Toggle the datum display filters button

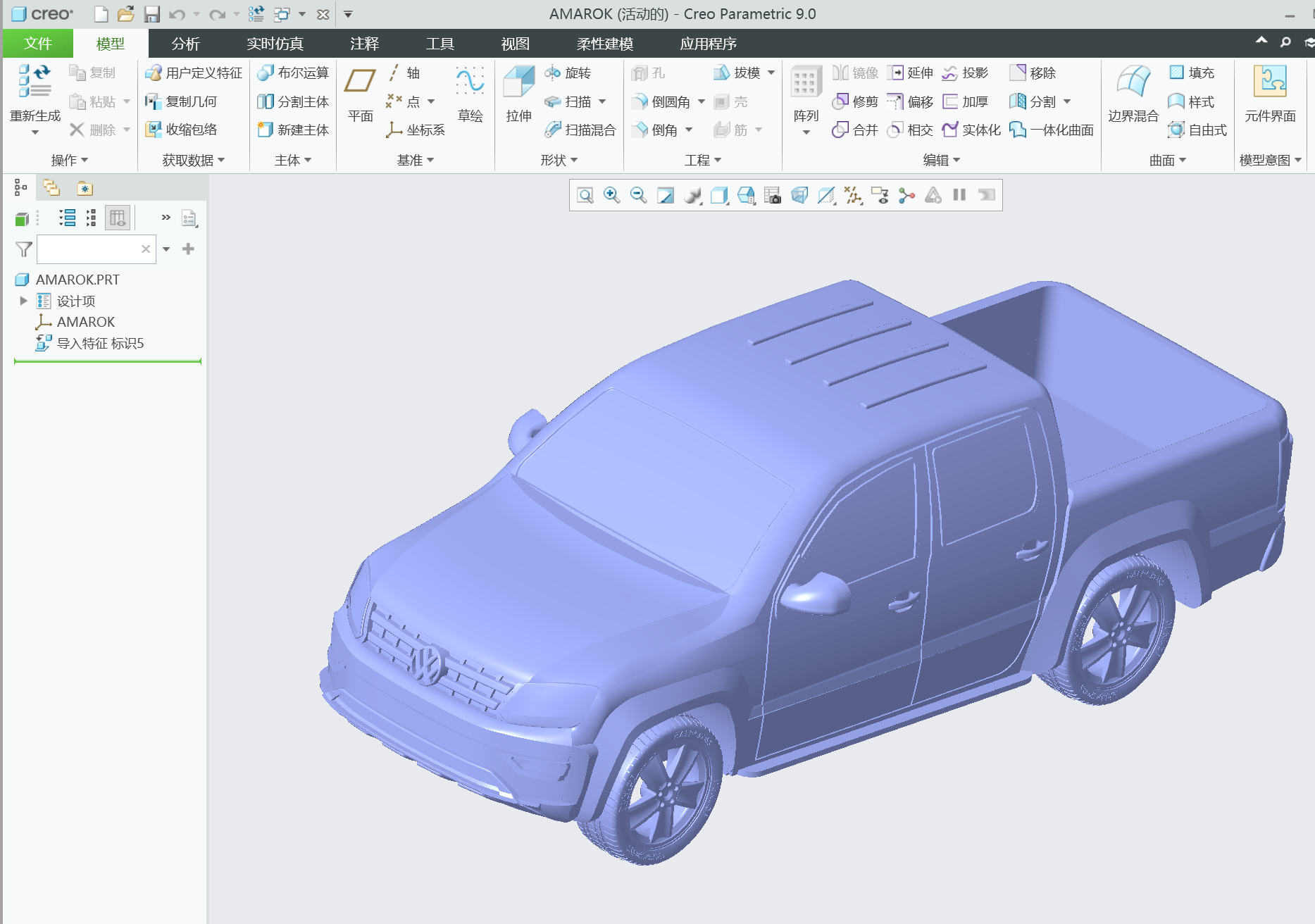click(853, 195)
